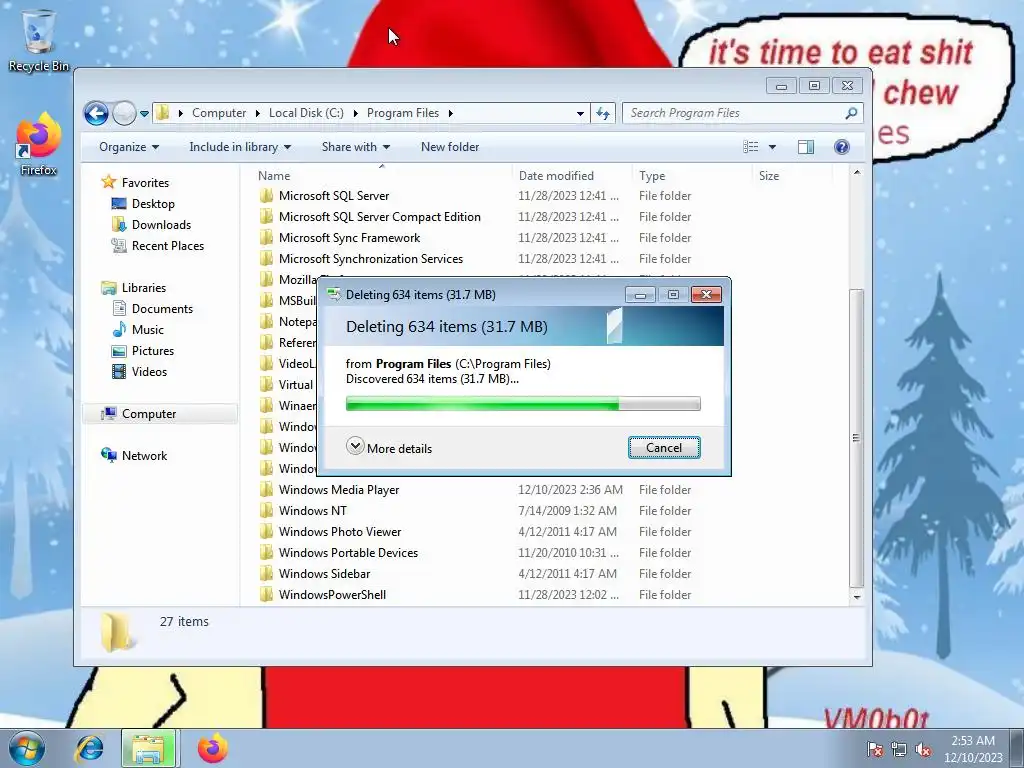Click the Computer breadcrumb in address bar
Image resolution: width=1024 pixels, height=768 pixels.
coord(219,113)
